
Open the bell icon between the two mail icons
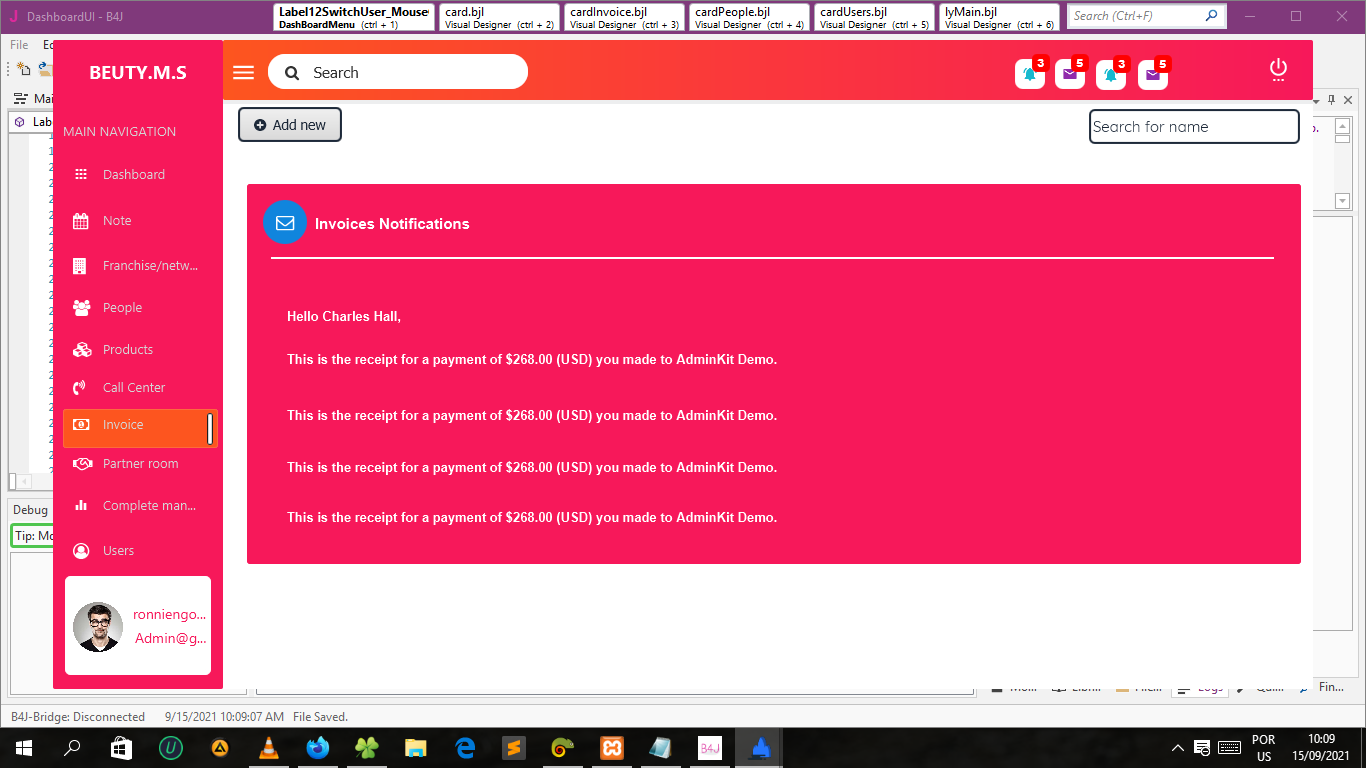pos(1111,74)
